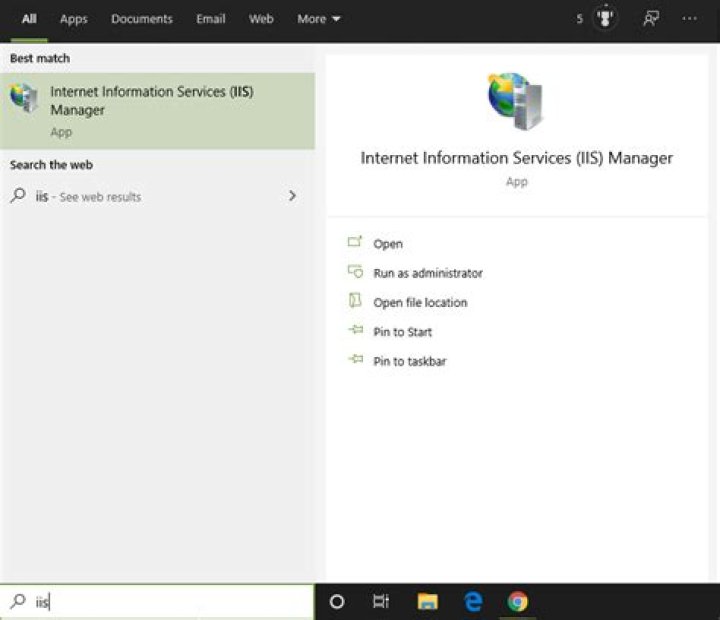This screenshot has width=720, height=620.
Task: Click the Pin to taskbar pin icon
Action: (x=355, y=359)
